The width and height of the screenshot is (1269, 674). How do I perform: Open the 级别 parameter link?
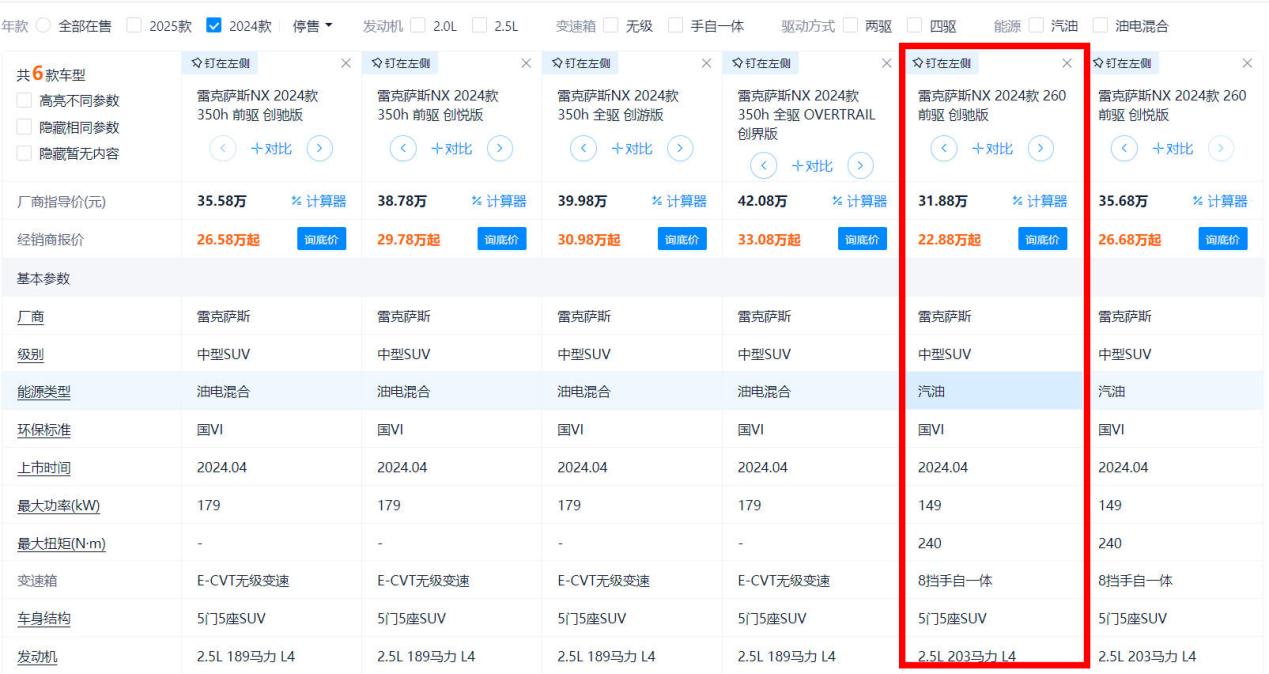point(31,354)
